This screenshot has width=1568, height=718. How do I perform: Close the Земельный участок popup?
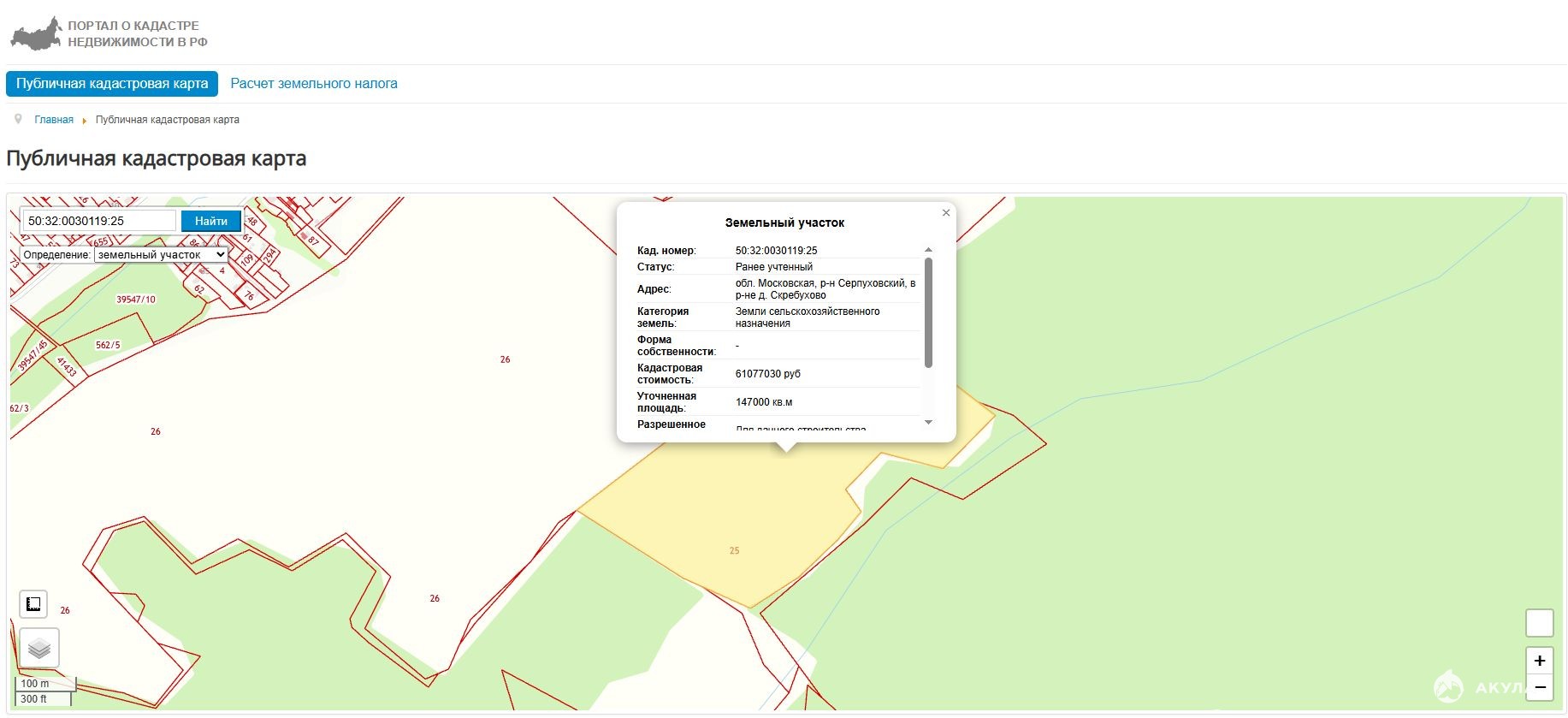946,213
